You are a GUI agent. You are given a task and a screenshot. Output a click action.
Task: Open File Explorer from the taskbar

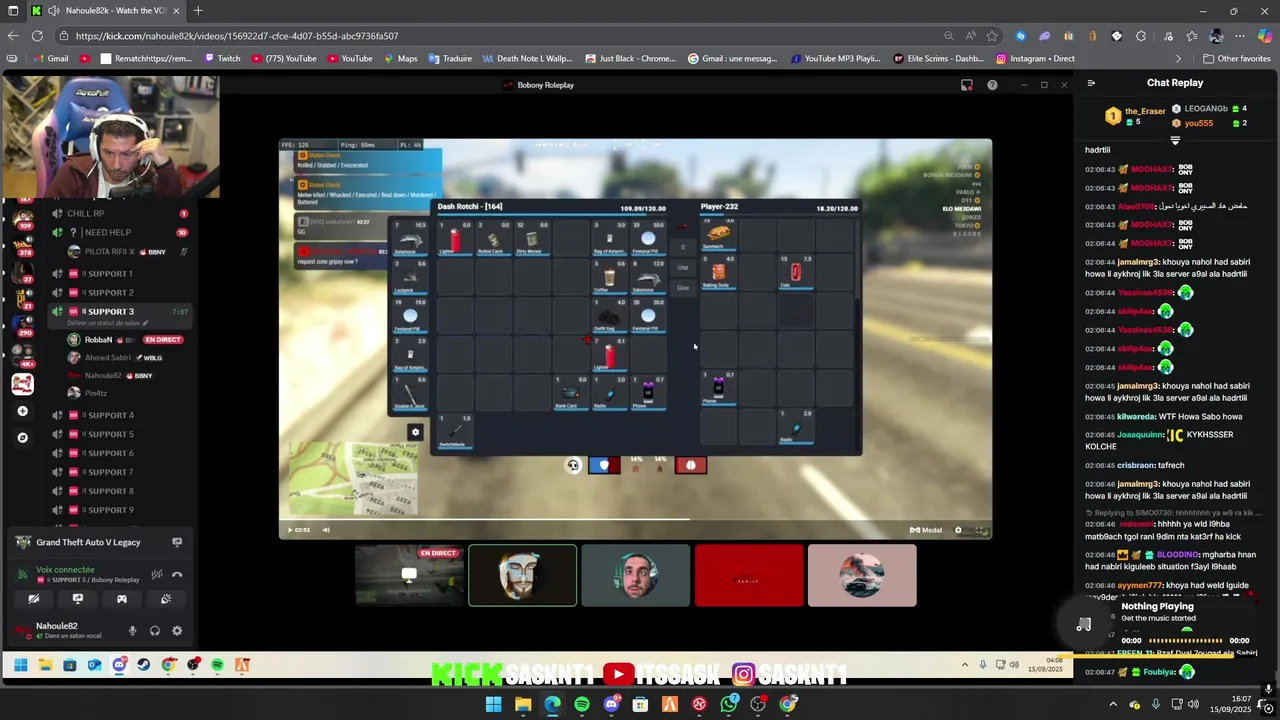coord(523,705)
